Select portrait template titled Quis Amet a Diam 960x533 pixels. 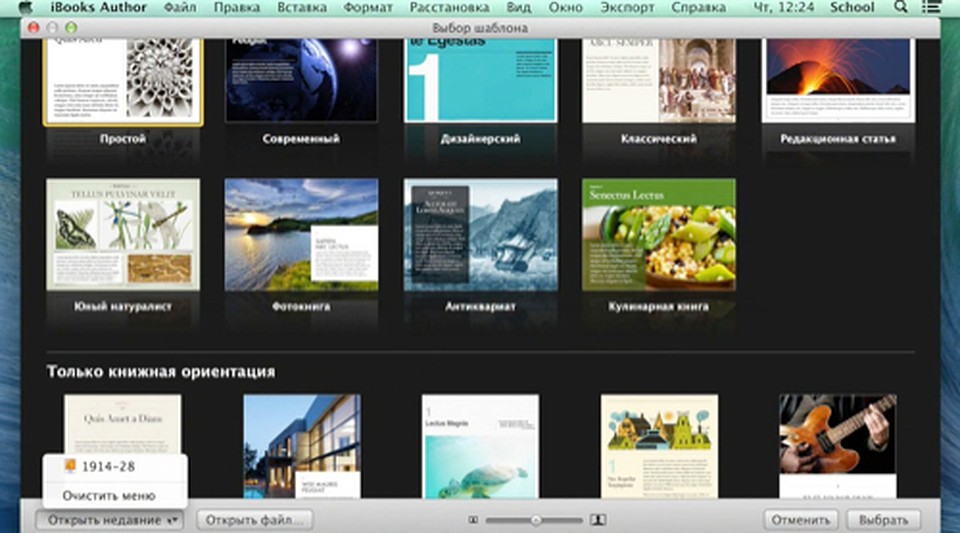pos(123,424)
